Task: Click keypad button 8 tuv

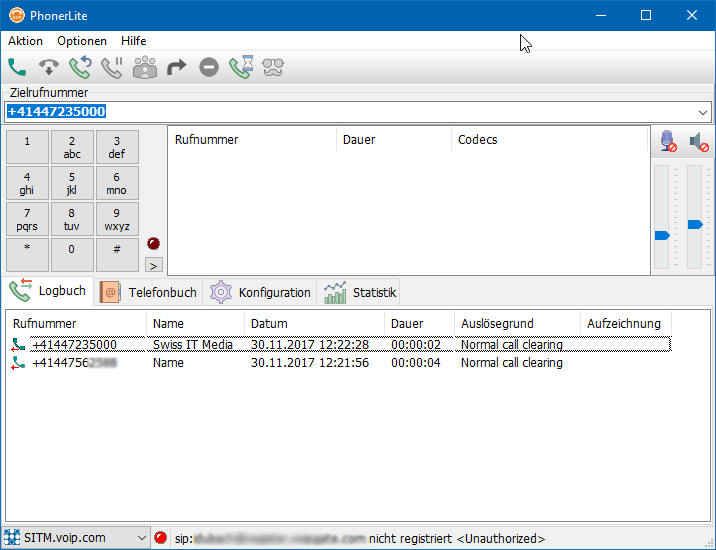Action: (x=72, y=219)
